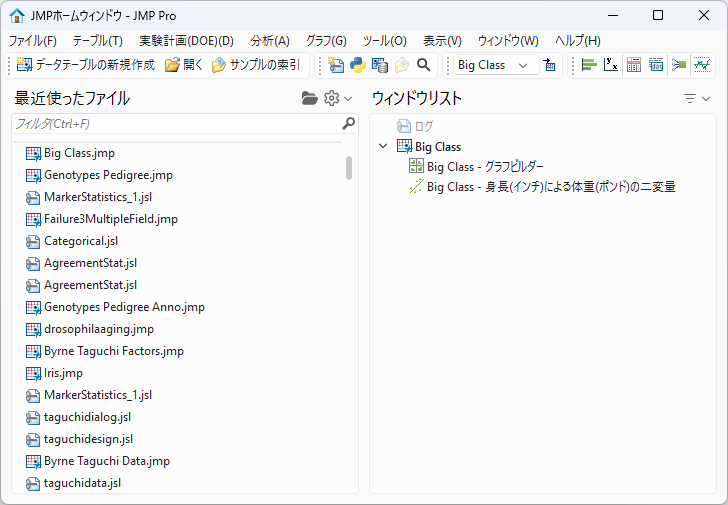This screenshot has width=728, height=505.
Task: Click the magnifier search toolbar icon
Action: [x=423, y=65]
